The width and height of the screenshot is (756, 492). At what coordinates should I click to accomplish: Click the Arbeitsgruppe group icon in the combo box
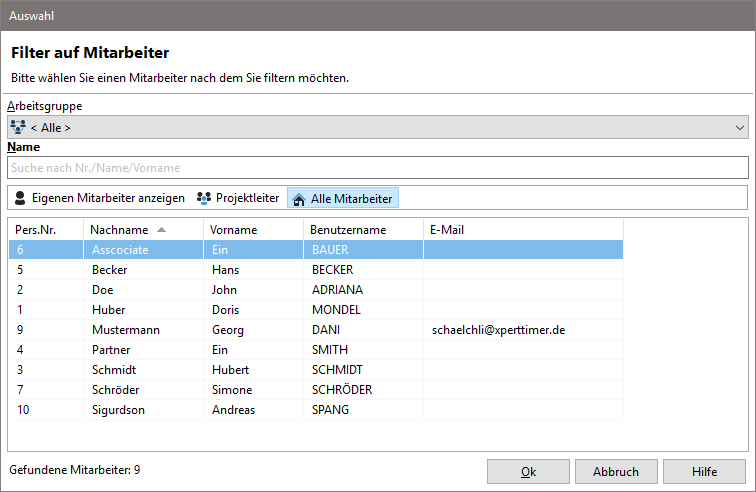pyautogui.click(x=18, y=127)
